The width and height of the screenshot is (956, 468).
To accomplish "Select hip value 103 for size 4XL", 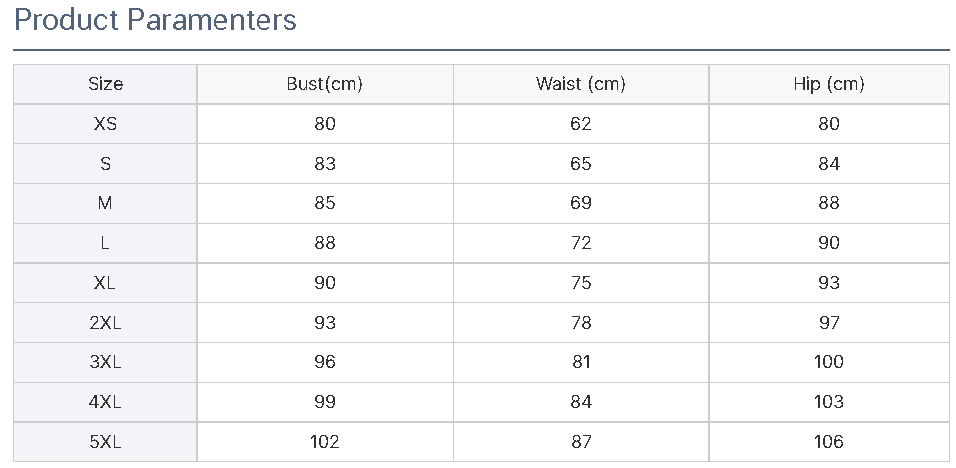I will pos(829,402).
